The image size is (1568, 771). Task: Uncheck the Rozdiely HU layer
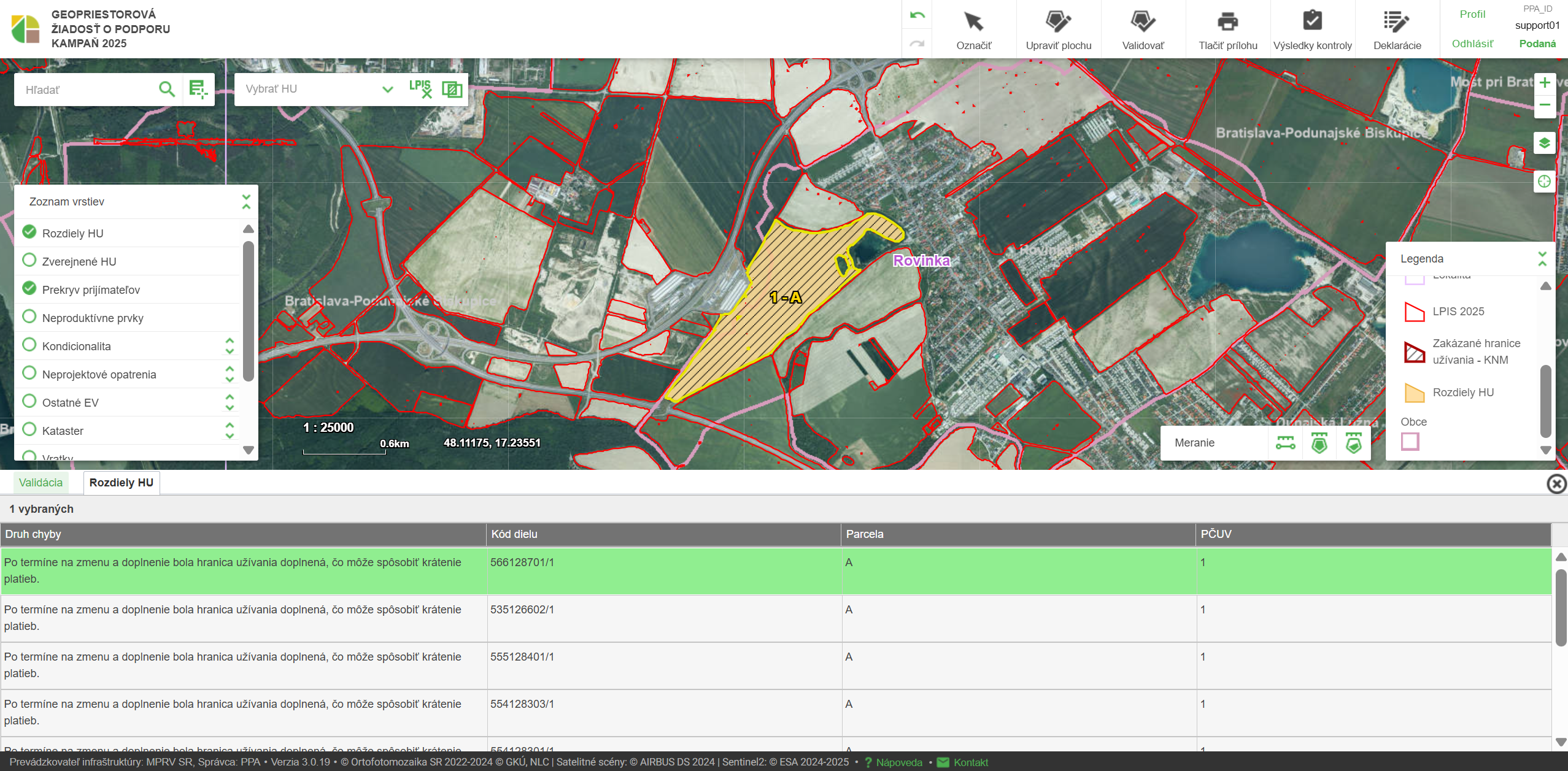[x=29, y=232]
